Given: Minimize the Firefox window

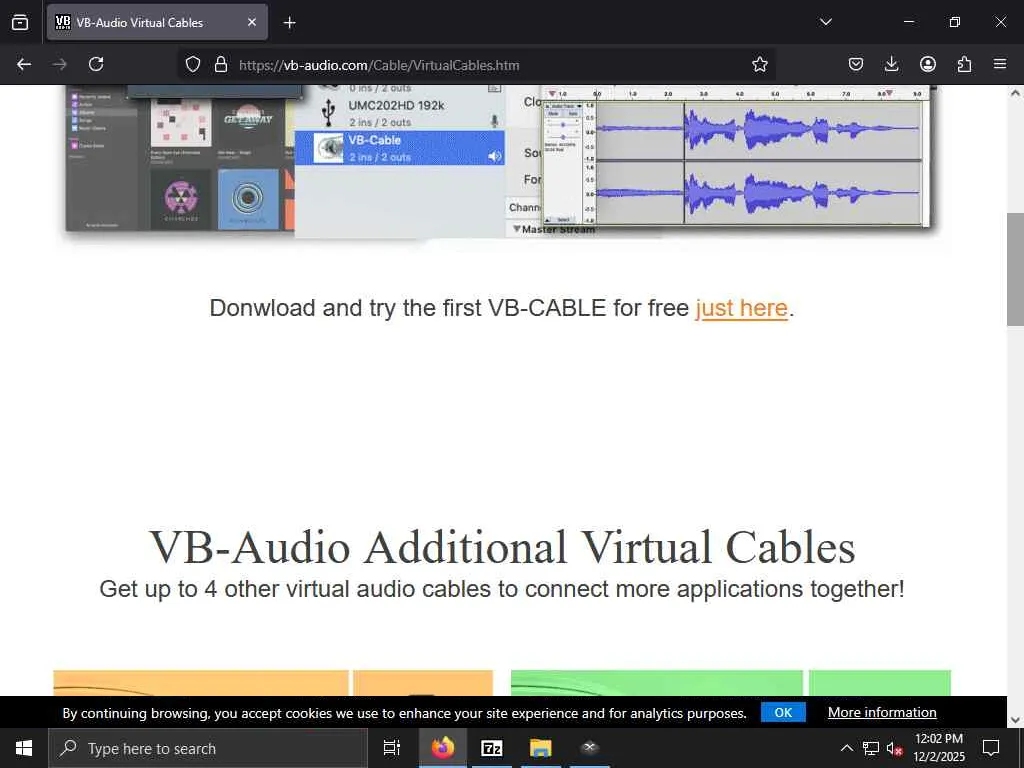Looking at the screenshot, I should pos(908,22).
